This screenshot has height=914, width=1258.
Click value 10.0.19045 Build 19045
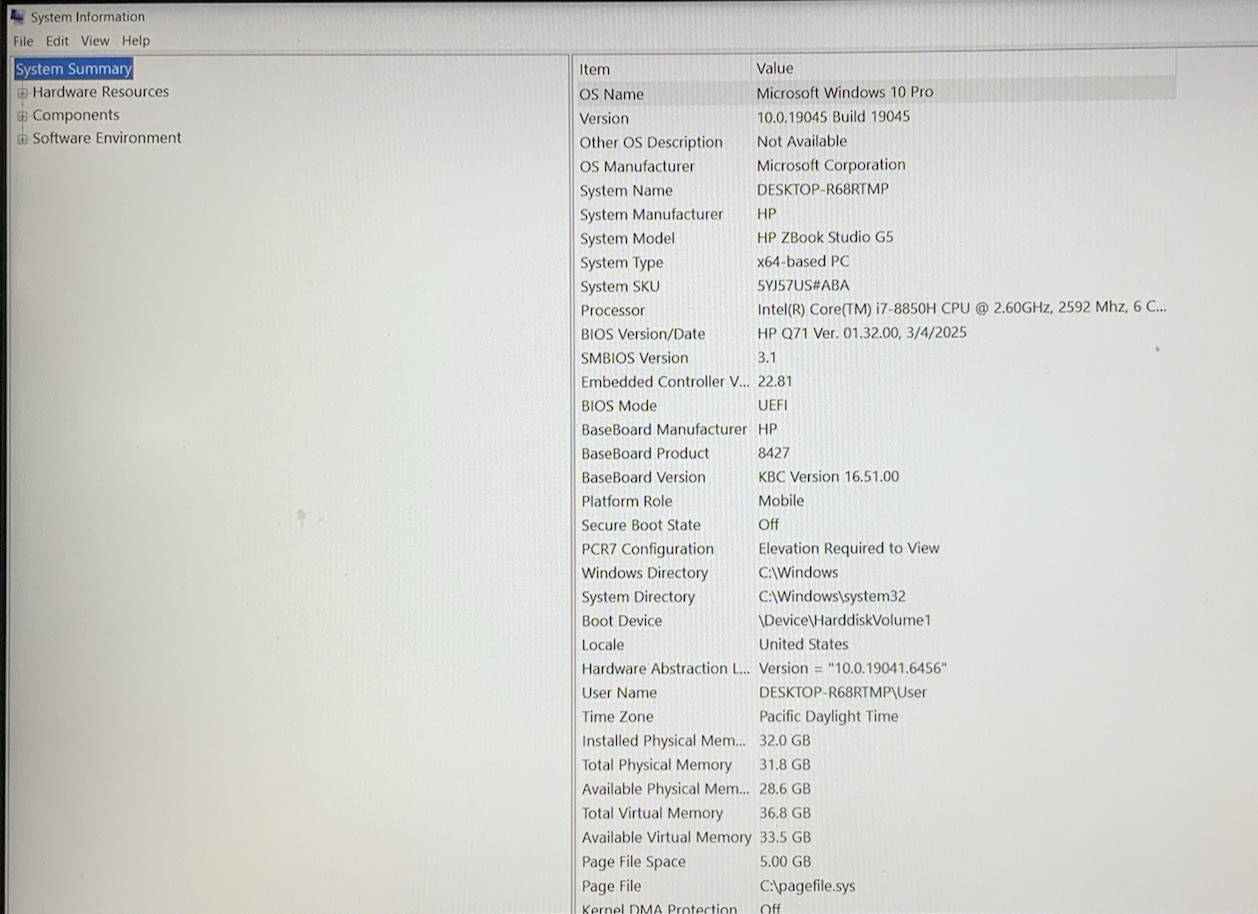click(833, 117)
